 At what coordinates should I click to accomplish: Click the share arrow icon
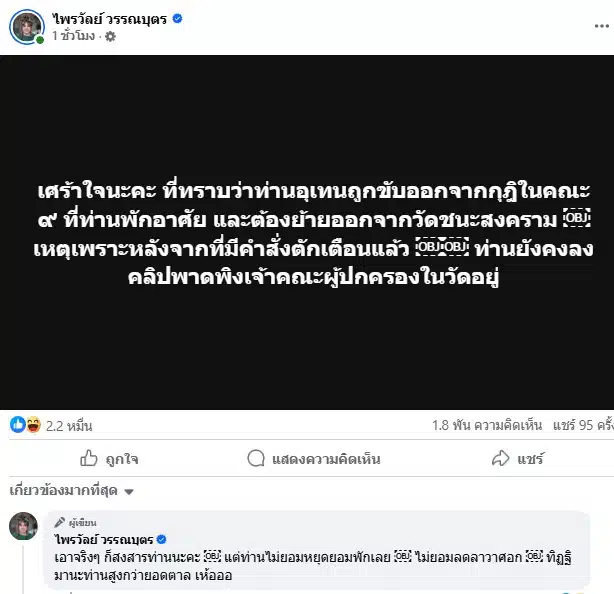500,458
